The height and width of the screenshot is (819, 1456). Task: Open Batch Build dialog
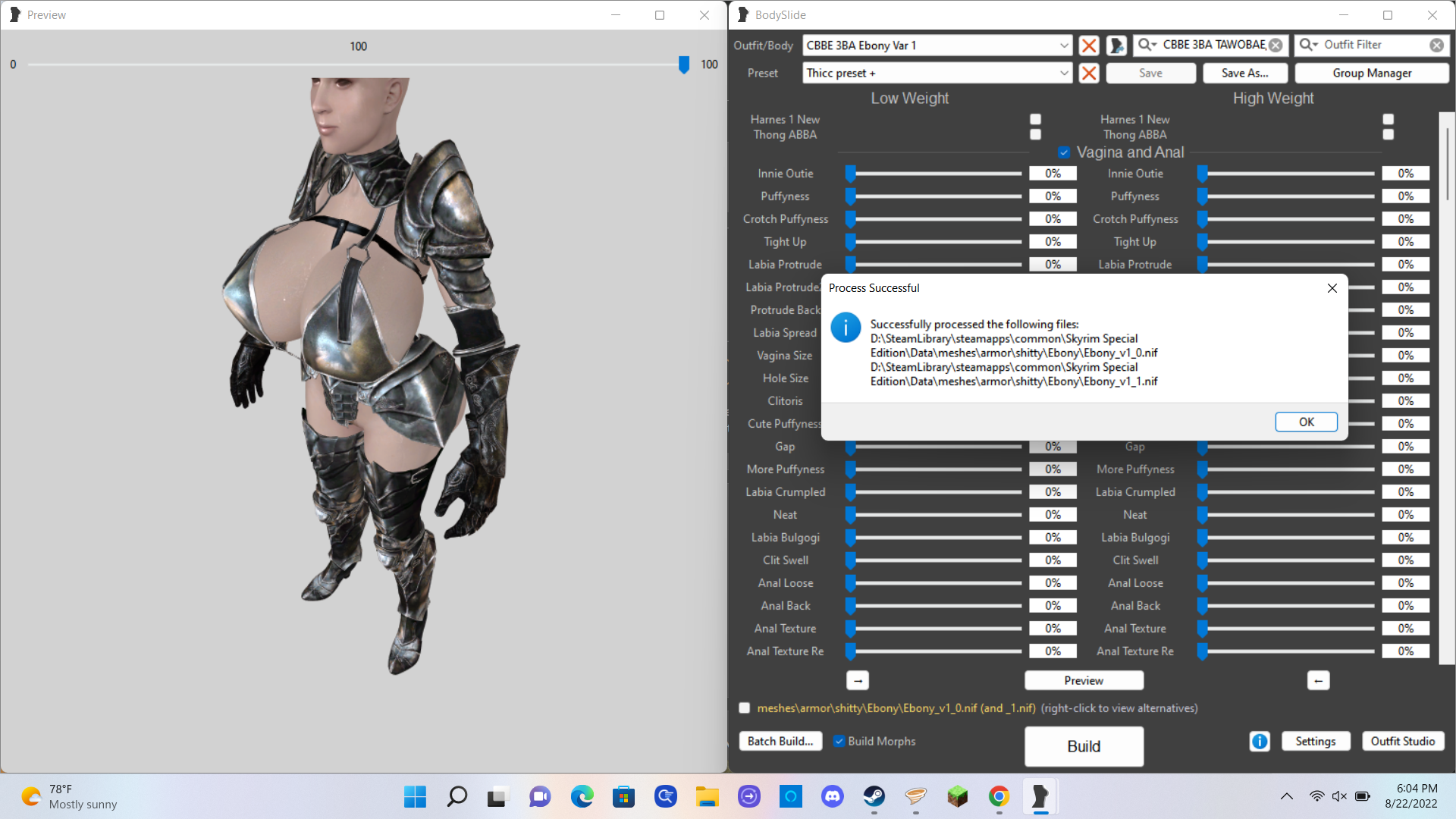(x=780, y=742)
